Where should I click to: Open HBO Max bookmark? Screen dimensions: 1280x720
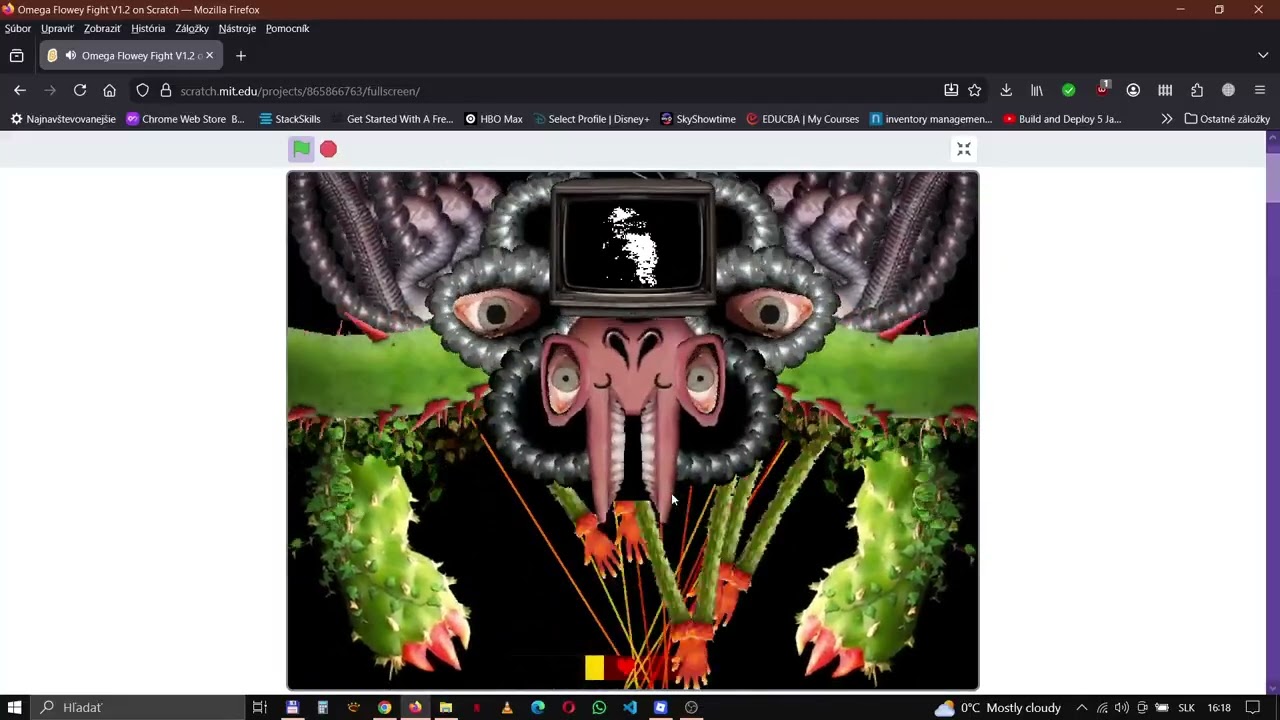coord(494,119)
